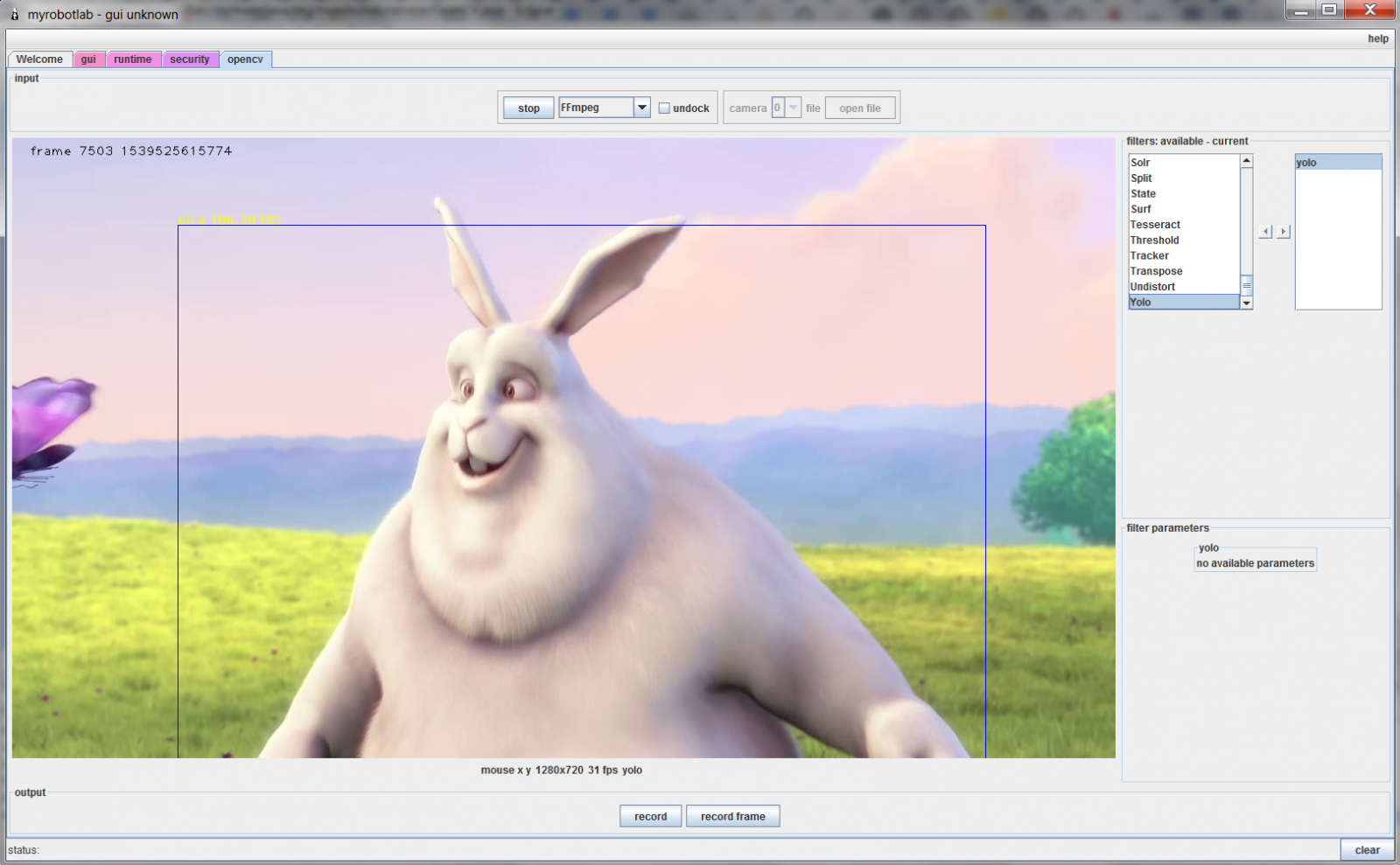Select Yolo in available filters list
The width and height of the screenshot is (1400, 865).
pos(1184,303)
